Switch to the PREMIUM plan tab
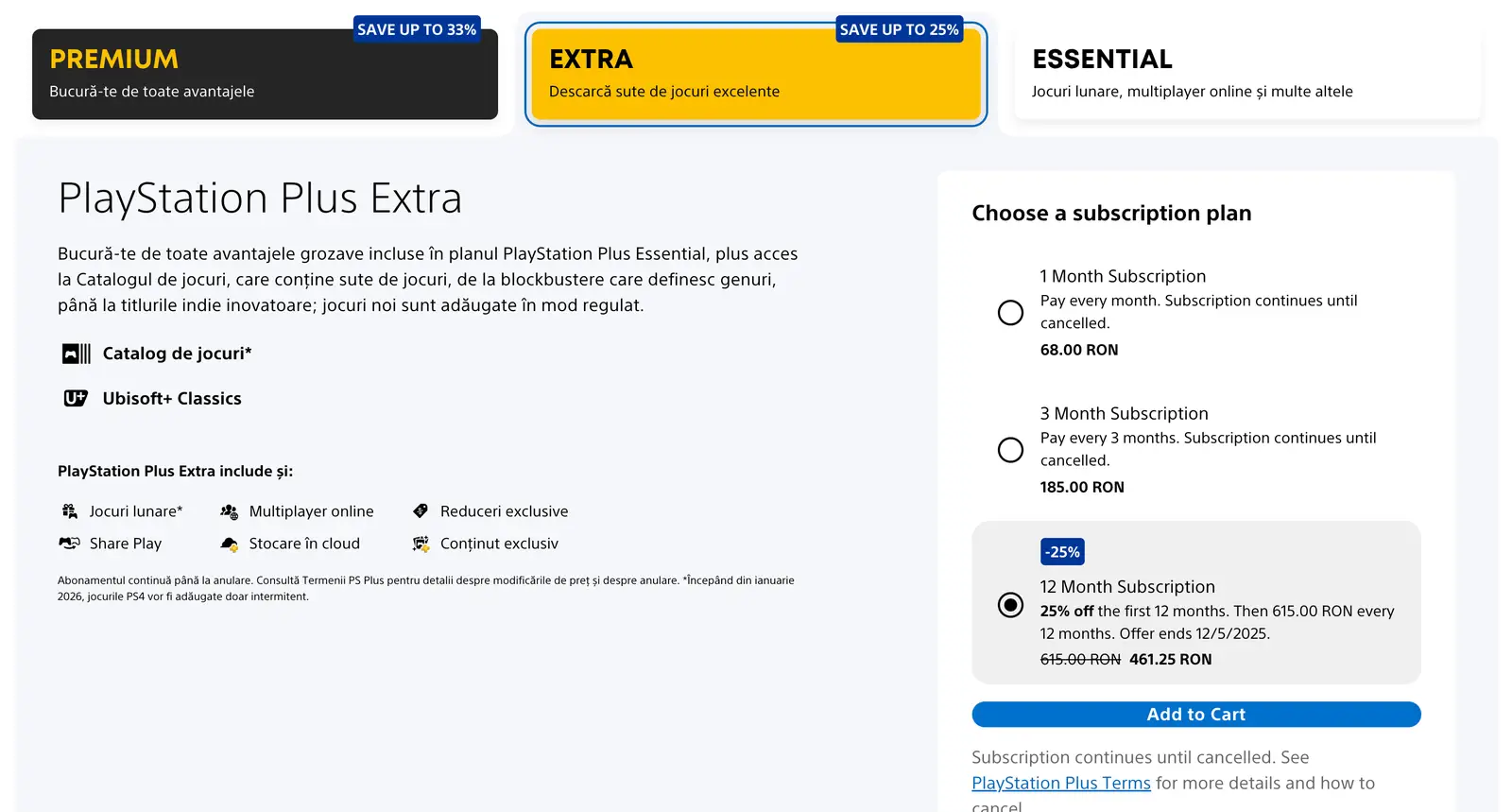The width and height of the screenshot is (1512, 812). click(265, 75)
